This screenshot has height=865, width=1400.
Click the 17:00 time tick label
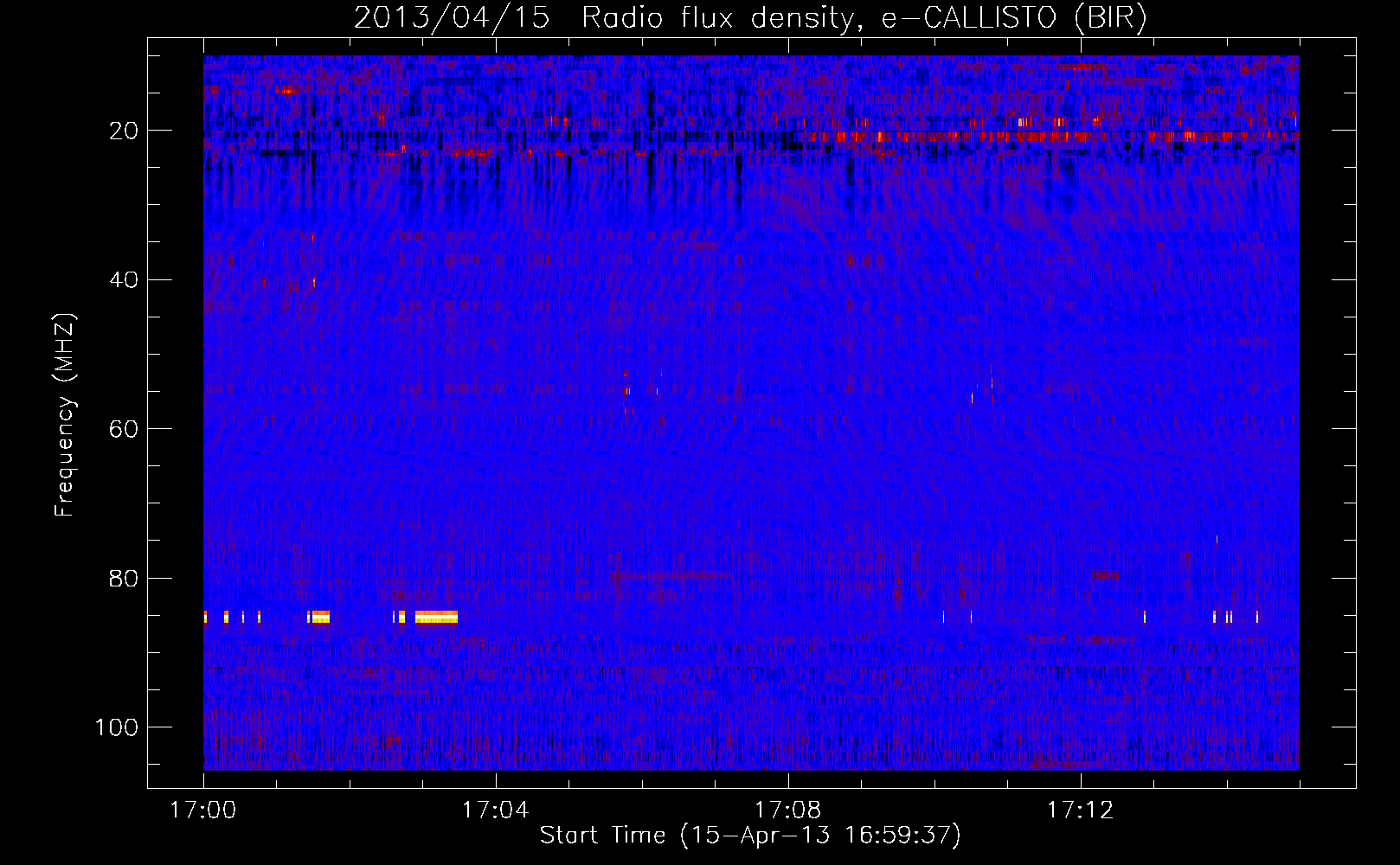(x=203, y=811)
